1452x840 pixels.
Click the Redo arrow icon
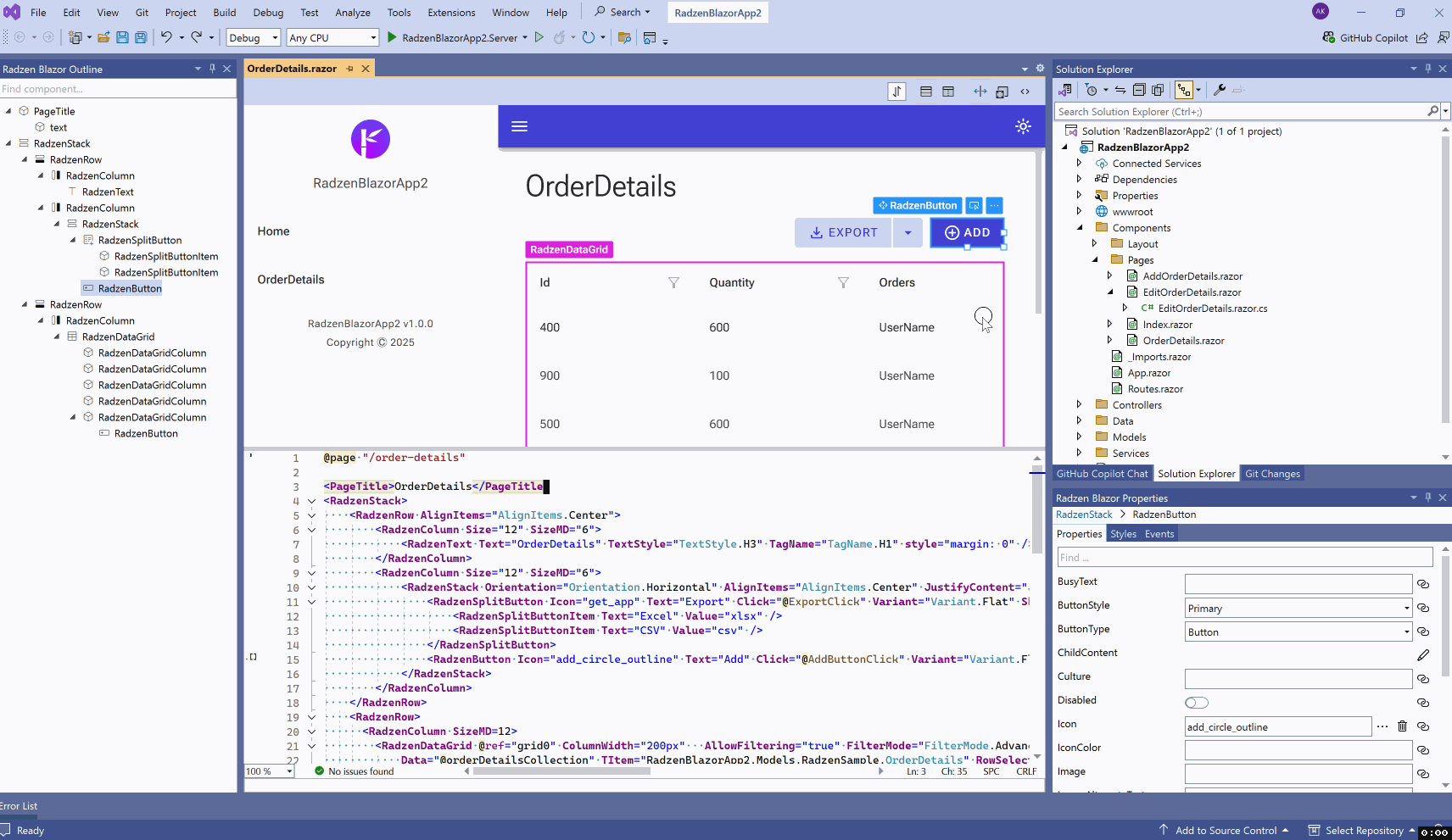point(197,37)
